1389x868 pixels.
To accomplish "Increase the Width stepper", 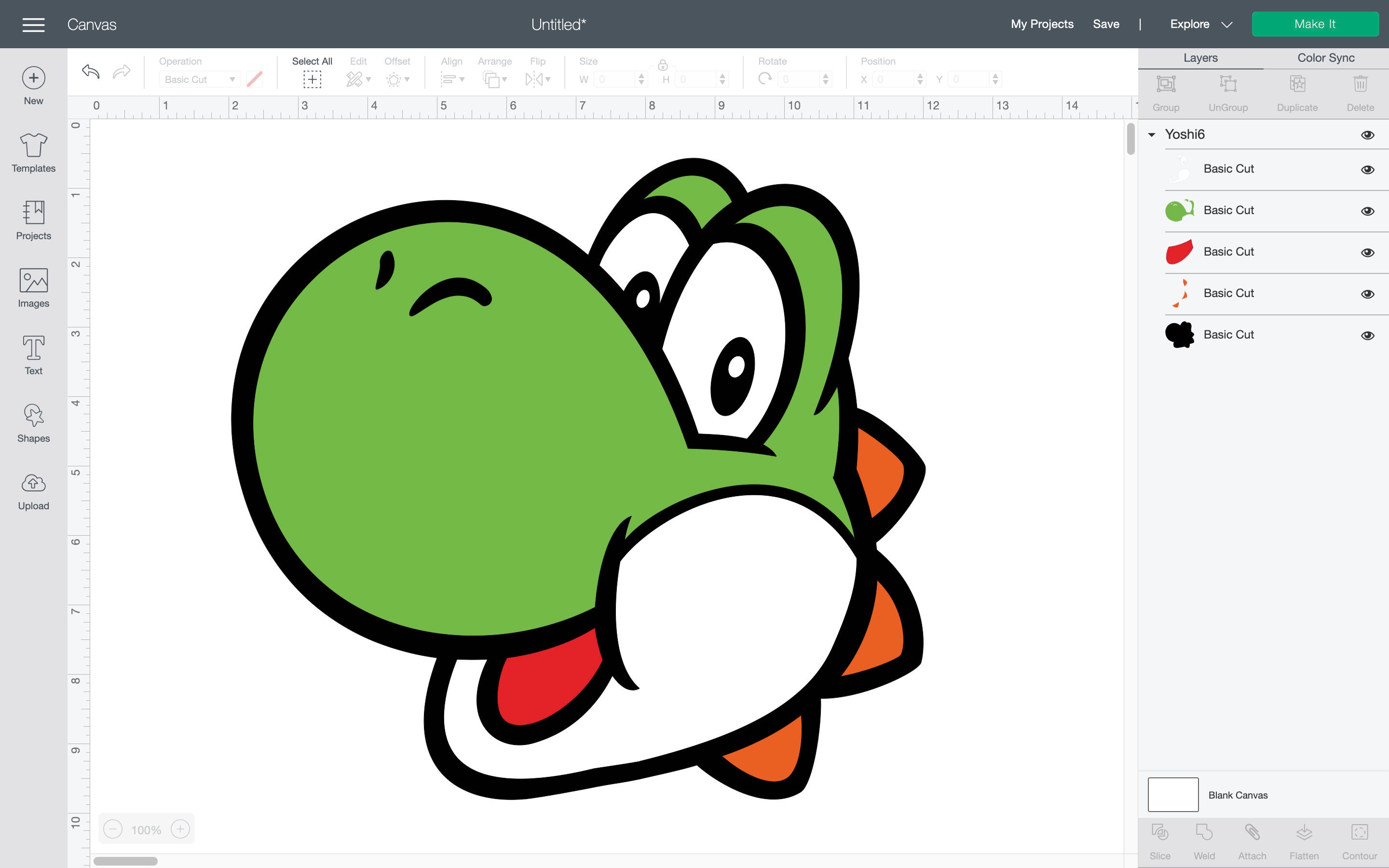I will 642,75.
